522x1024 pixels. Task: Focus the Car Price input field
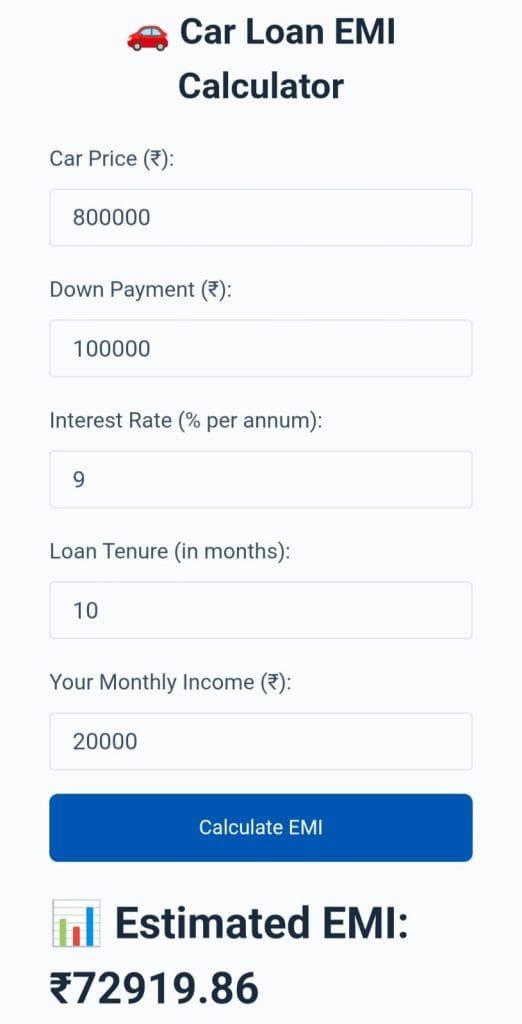click(x=261, y=217)
